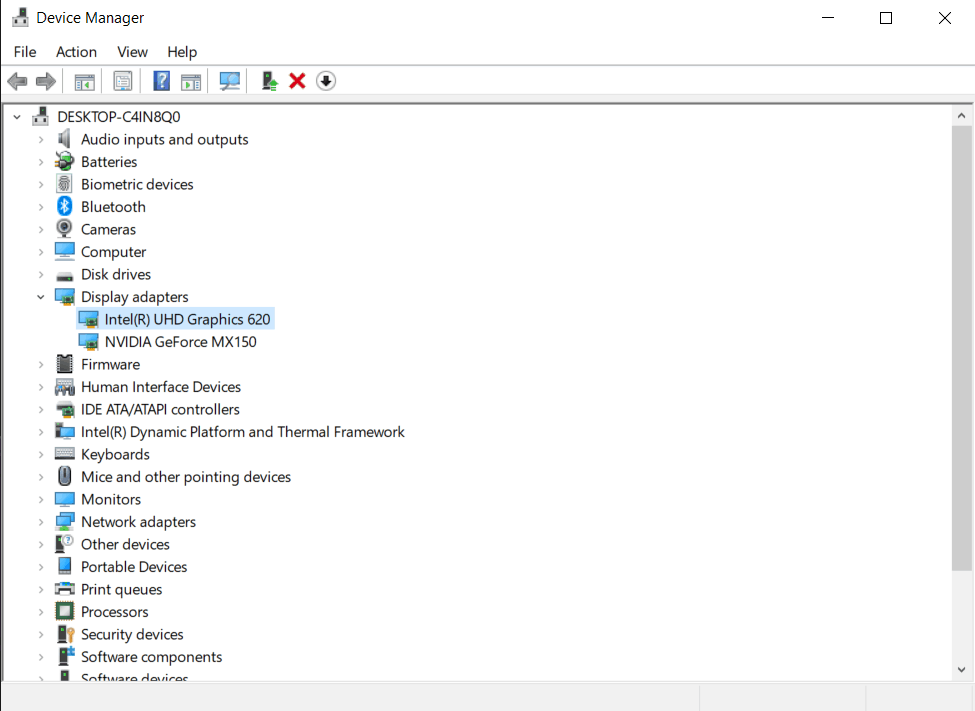
Task: Select the Processors label
Action: [114, 611]
